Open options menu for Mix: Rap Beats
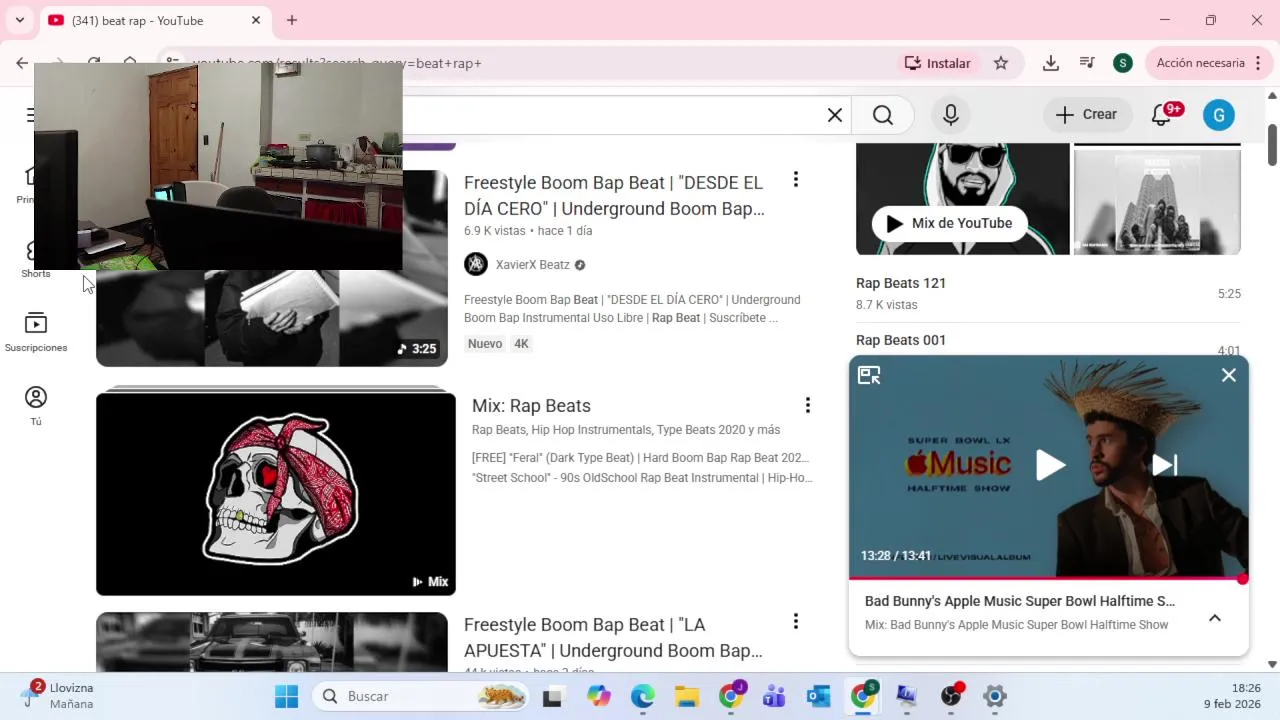The image size is (1280, 720). (x=808, y=405)
